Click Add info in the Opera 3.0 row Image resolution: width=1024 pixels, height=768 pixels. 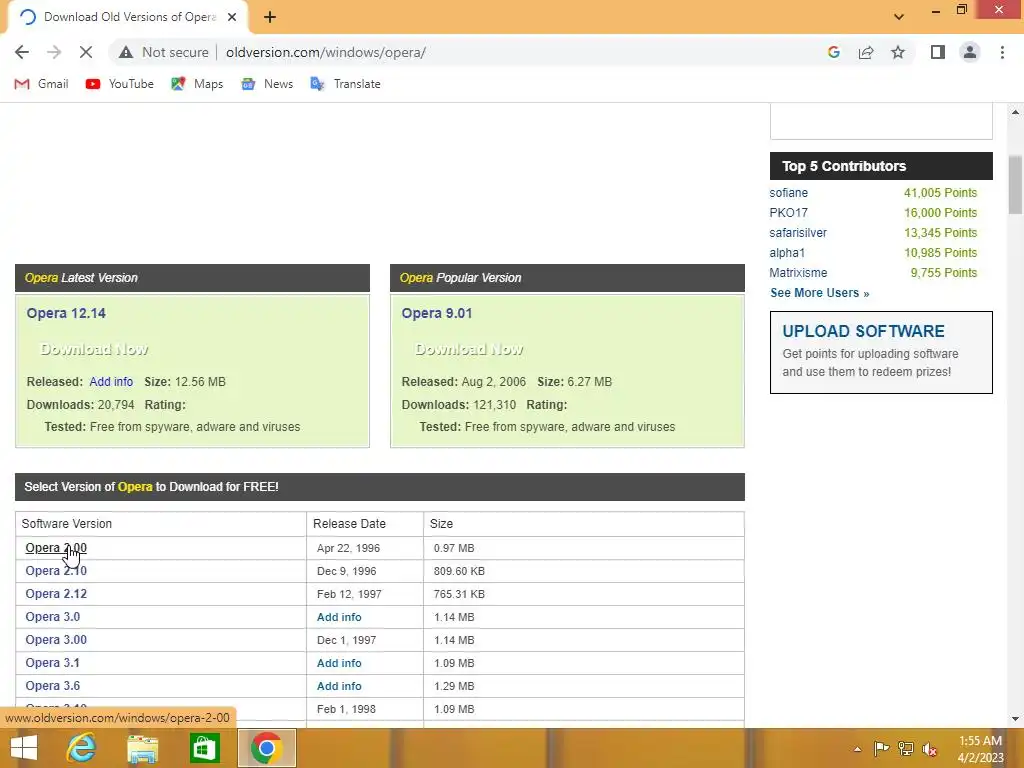click(339, 617)
